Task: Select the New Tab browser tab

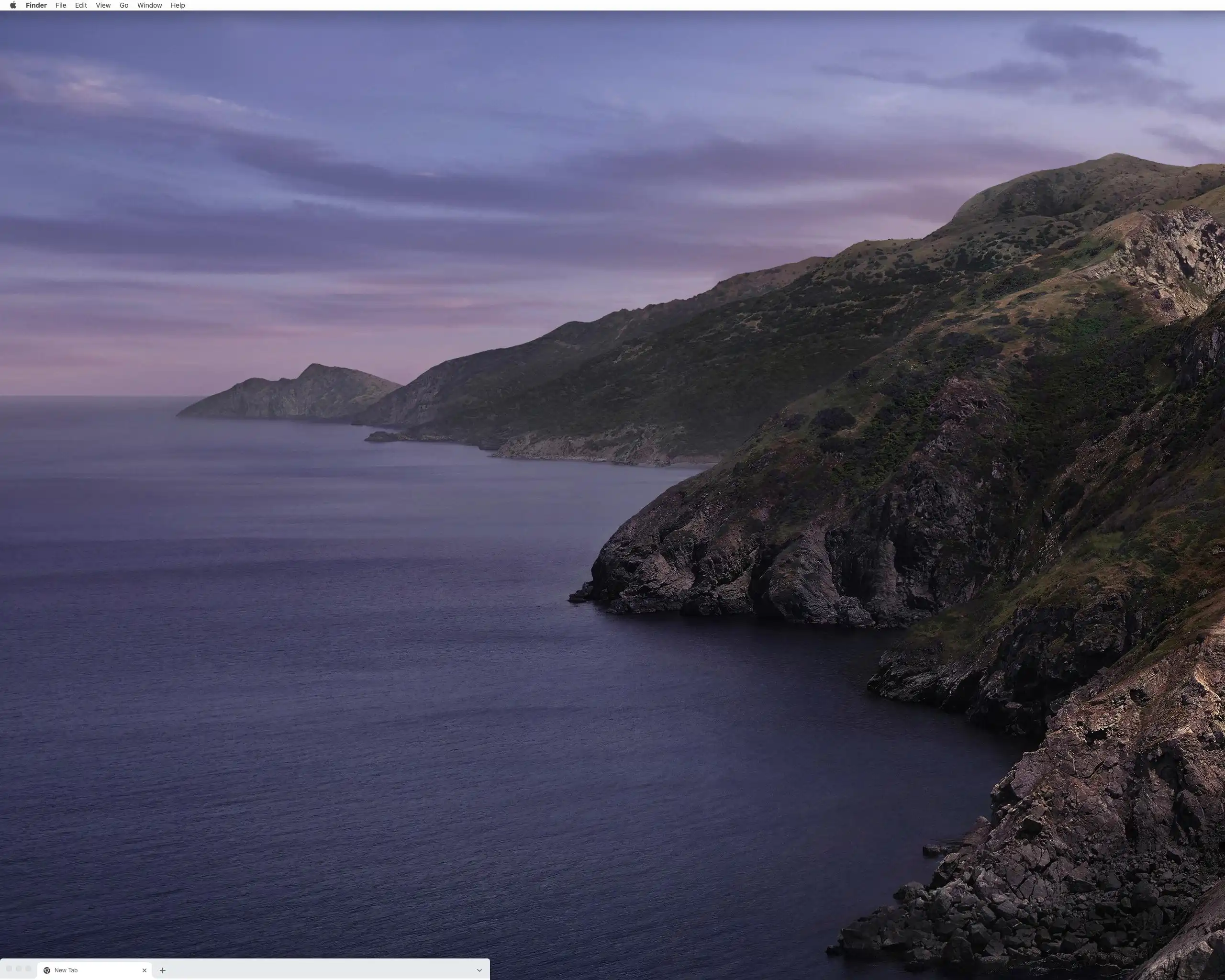Action: [x=91, y=970]
